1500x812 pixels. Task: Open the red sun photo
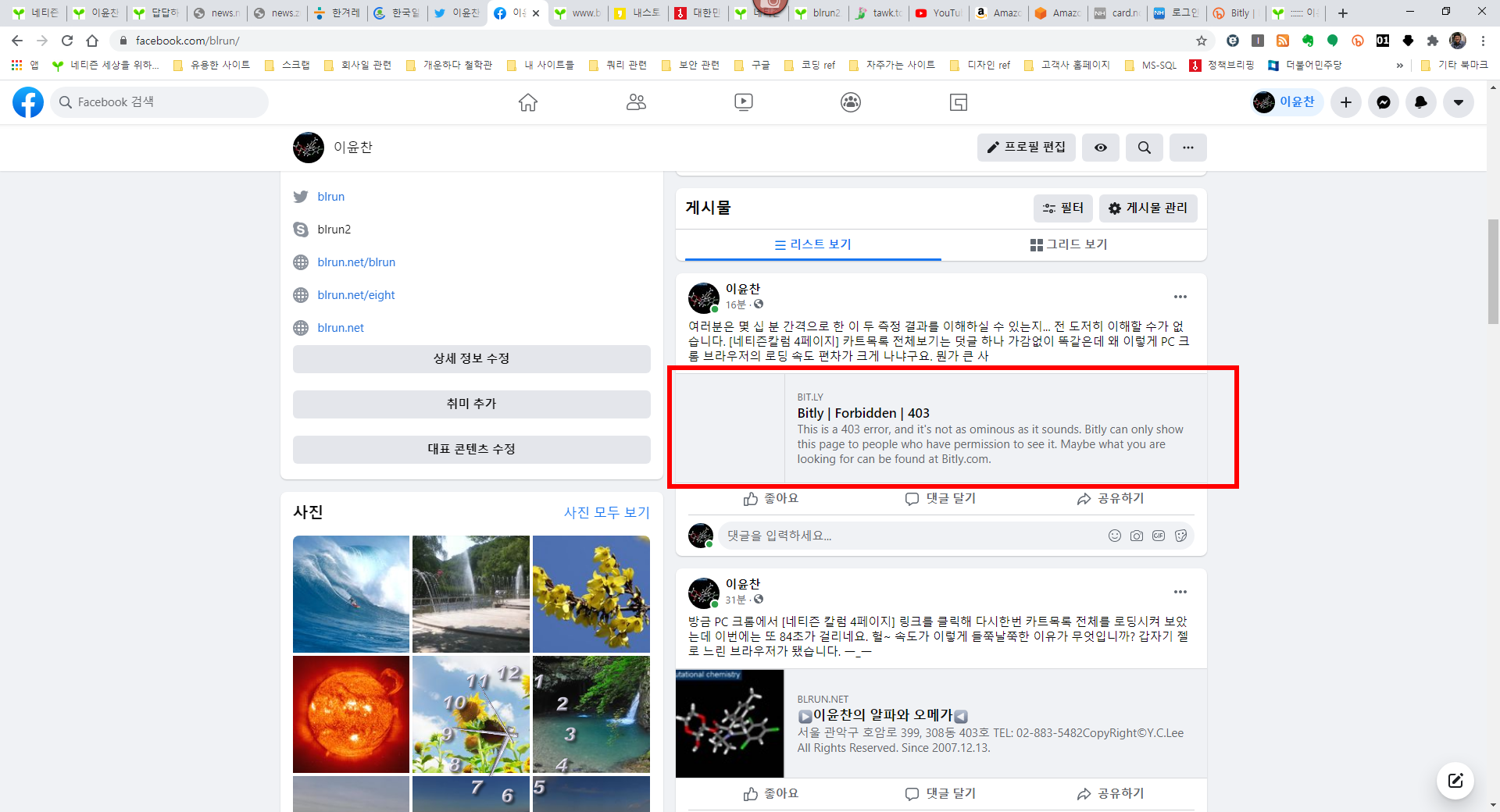pyautogui.click(x=351, y=714)
